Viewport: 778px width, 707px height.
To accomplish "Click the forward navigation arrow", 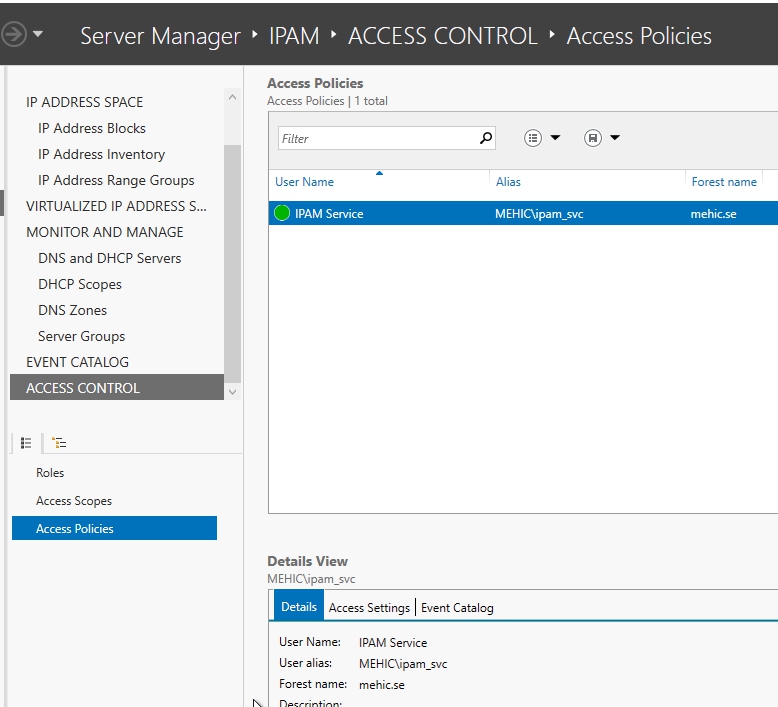I will coord(13,35).
